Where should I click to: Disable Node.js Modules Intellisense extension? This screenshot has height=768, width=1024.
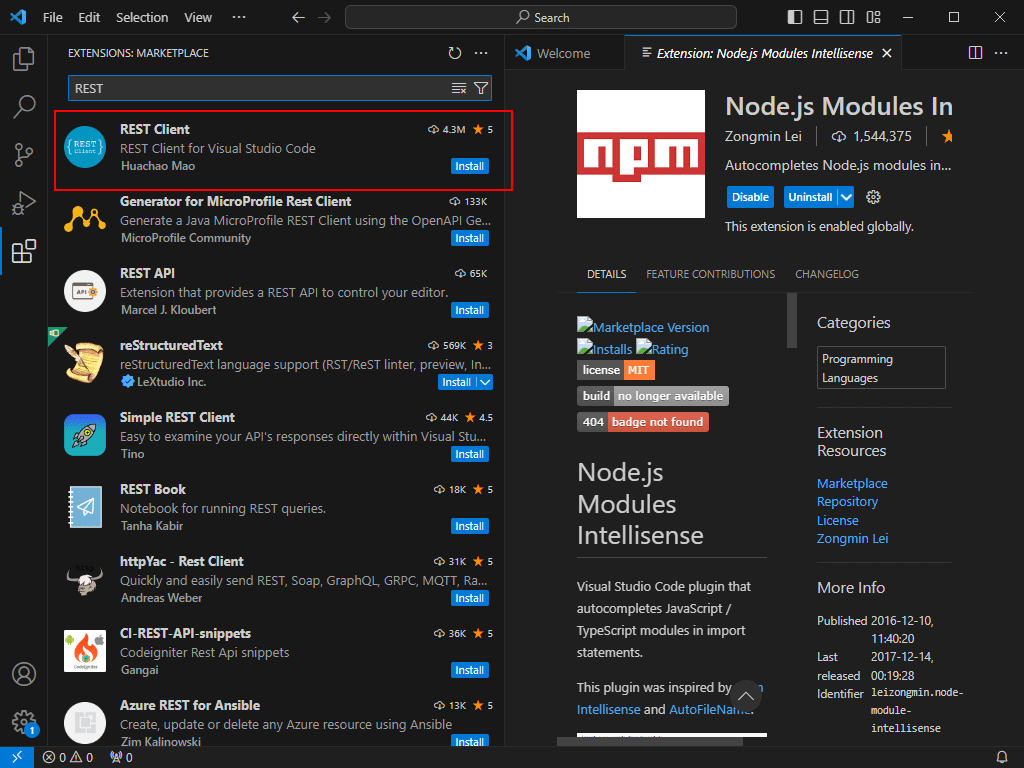click(750, 197)
